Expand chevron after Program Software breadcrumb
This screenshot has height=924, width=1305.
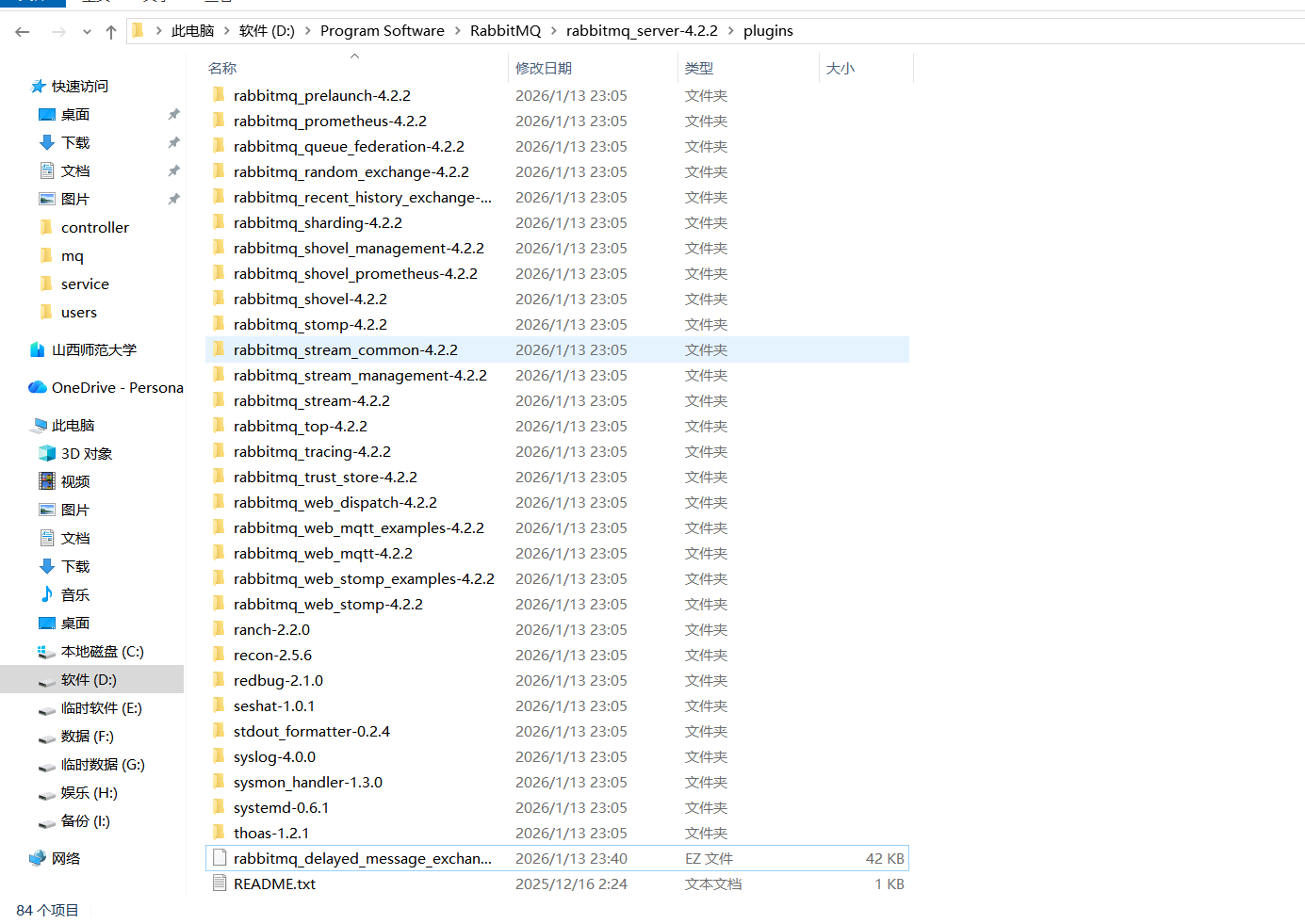458,31
